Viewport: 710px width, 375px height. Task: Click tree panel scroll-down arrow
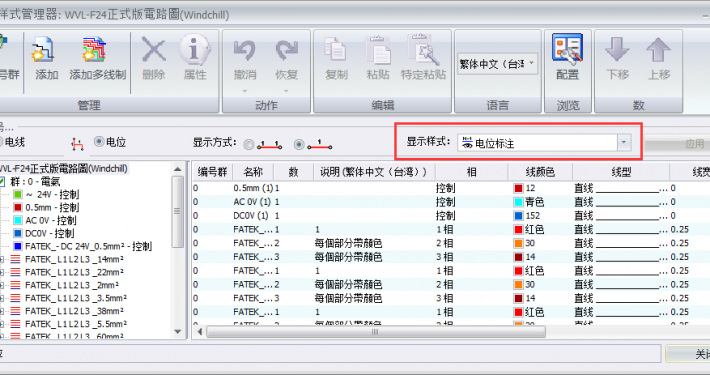178,332
